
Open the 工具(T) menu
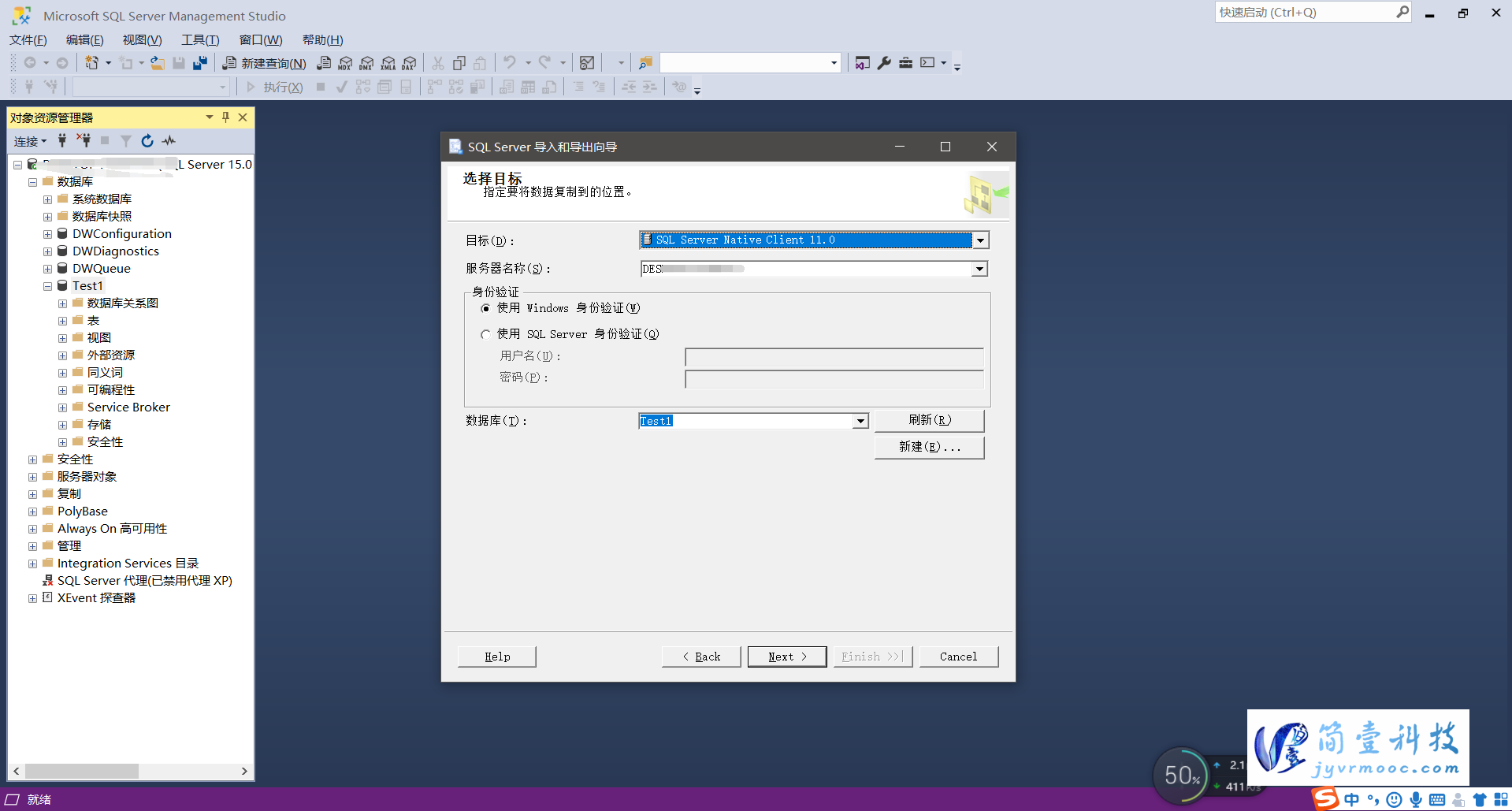pyautogui.click(x=200, y=40)
